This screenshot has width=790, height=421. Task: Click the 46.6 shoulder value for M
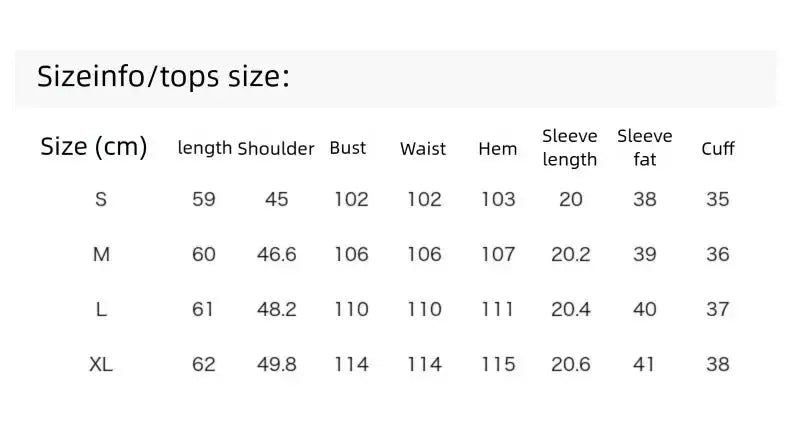click(x=277, y=254)
